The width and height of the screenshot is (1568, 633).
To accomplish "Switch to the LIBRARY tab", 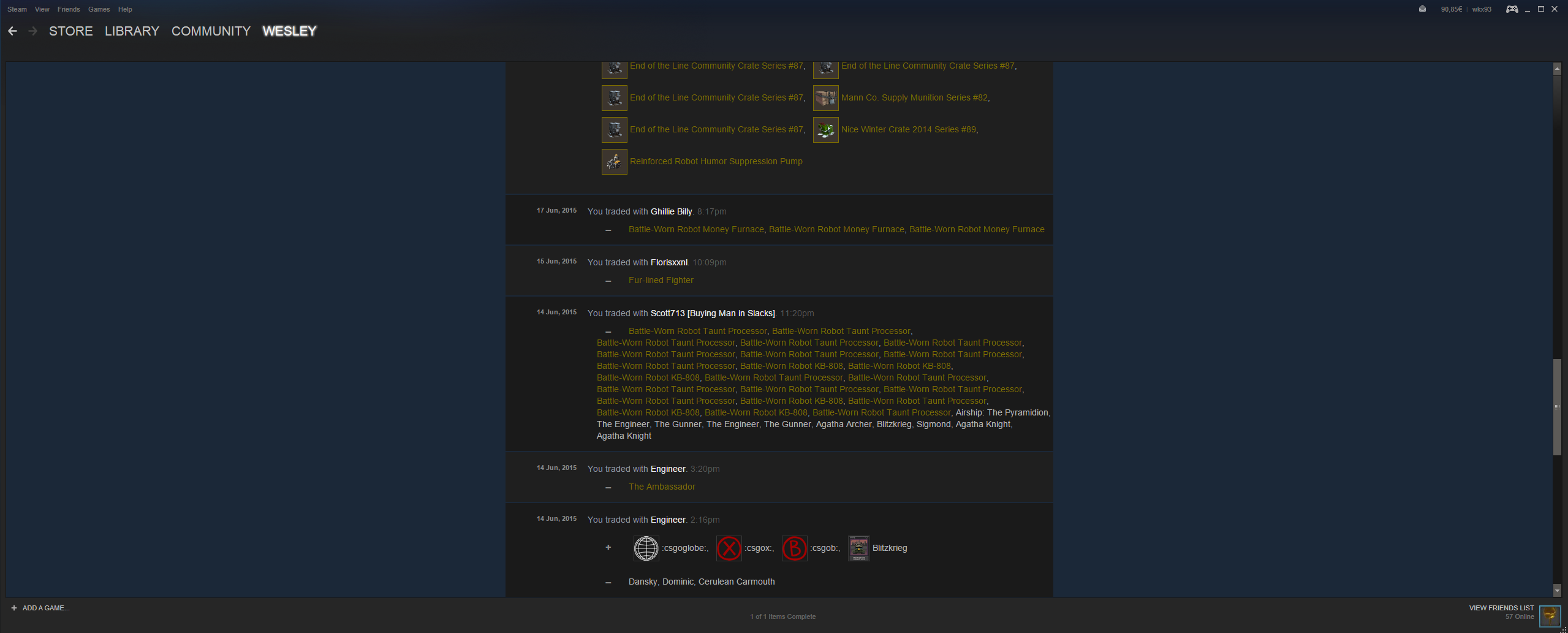I will tap(132, 31).
